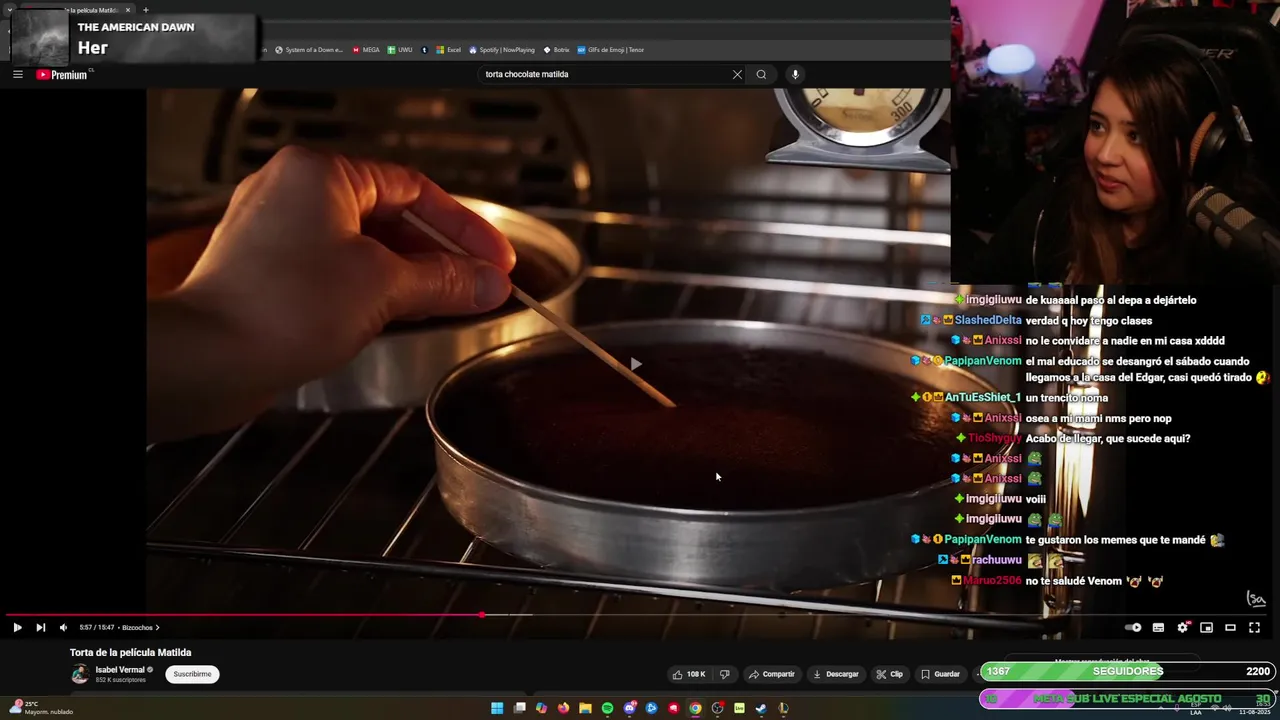The width and height of the screenshot is (1280, 720).
Task: Mute the video volume
Action: point(63,628)
